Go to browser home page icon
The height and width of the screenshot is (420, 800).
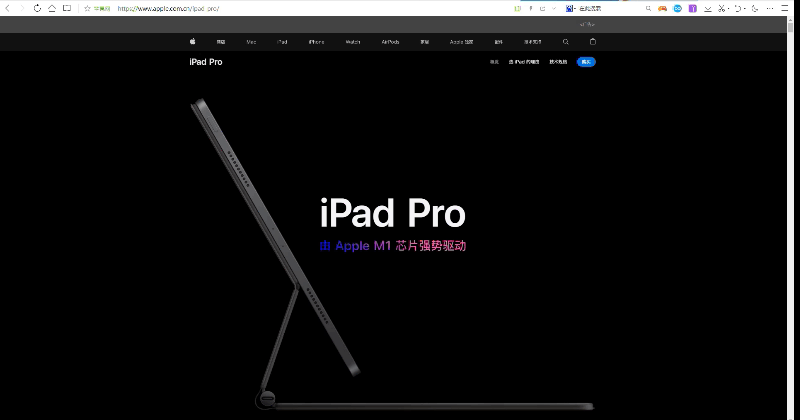click(52, 8)
